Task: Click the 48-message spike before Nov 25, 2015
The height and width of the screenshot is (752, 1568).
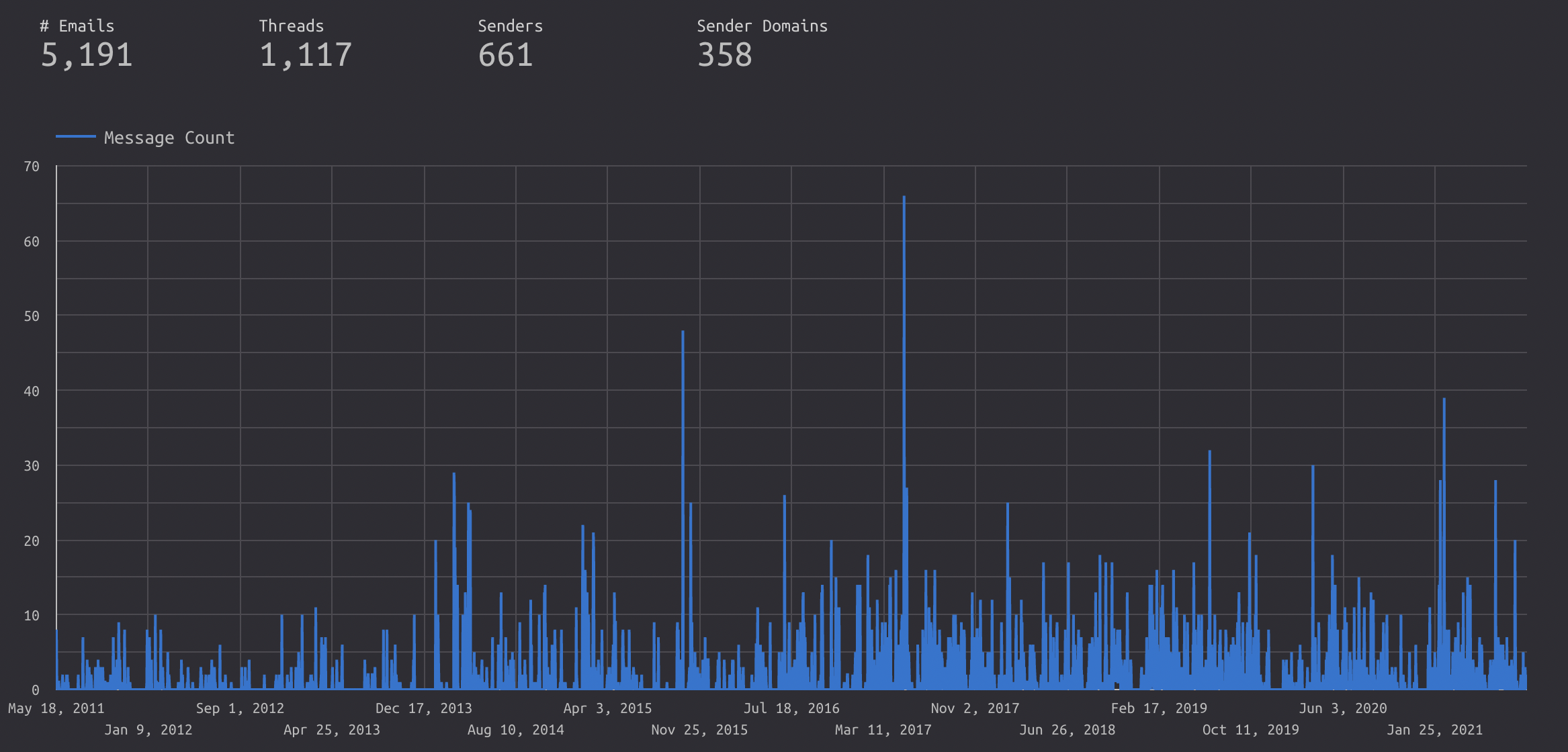Action: click(x=683, y=336)
